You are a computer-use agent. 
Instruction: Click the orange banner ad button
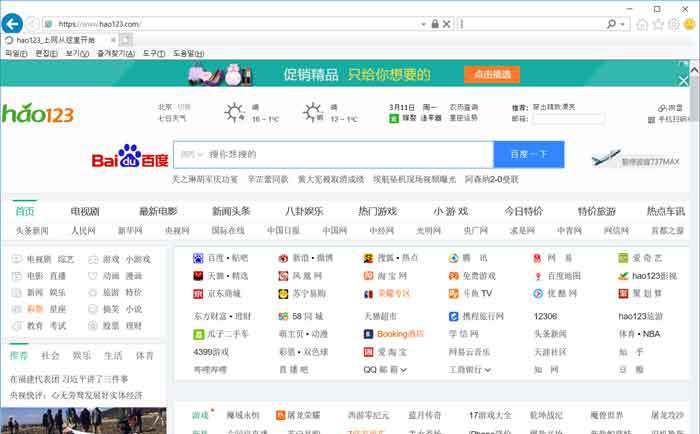click(x=492, y=74)
